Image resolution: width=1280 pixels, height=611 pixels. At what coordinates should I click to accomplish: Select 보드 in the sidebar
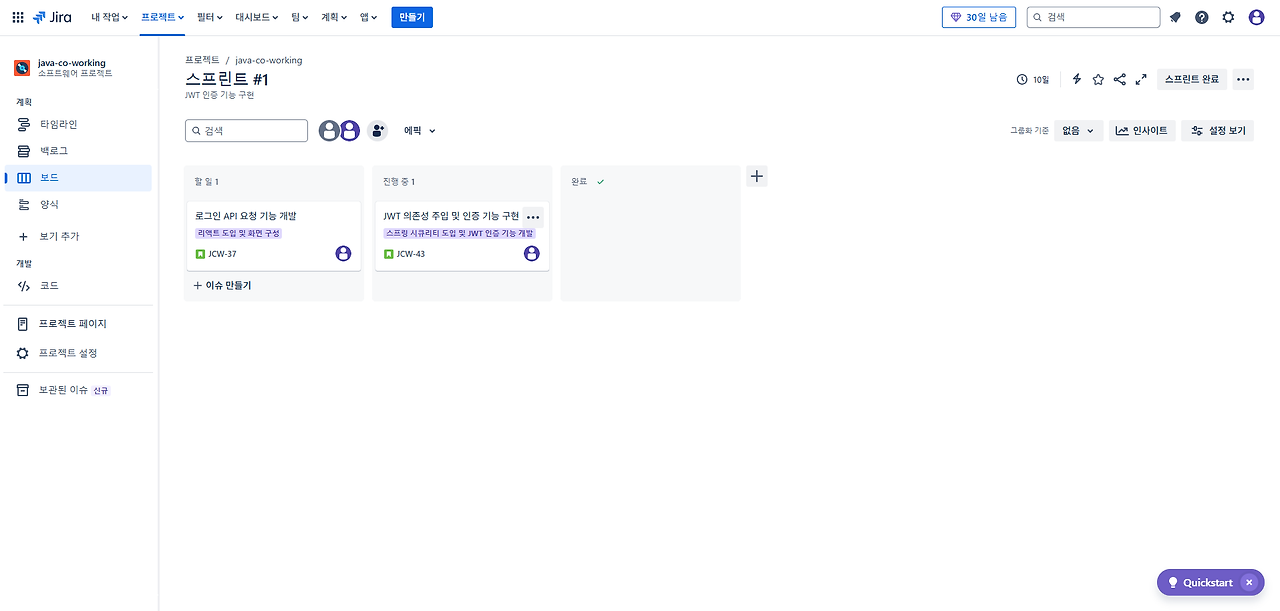coord(78,177)
